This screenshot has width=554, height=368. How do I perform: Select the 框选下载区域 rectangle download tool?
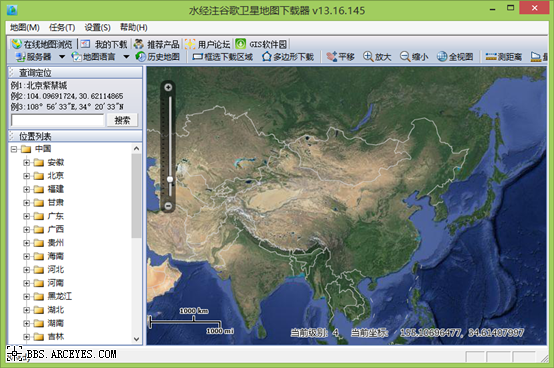223,57
